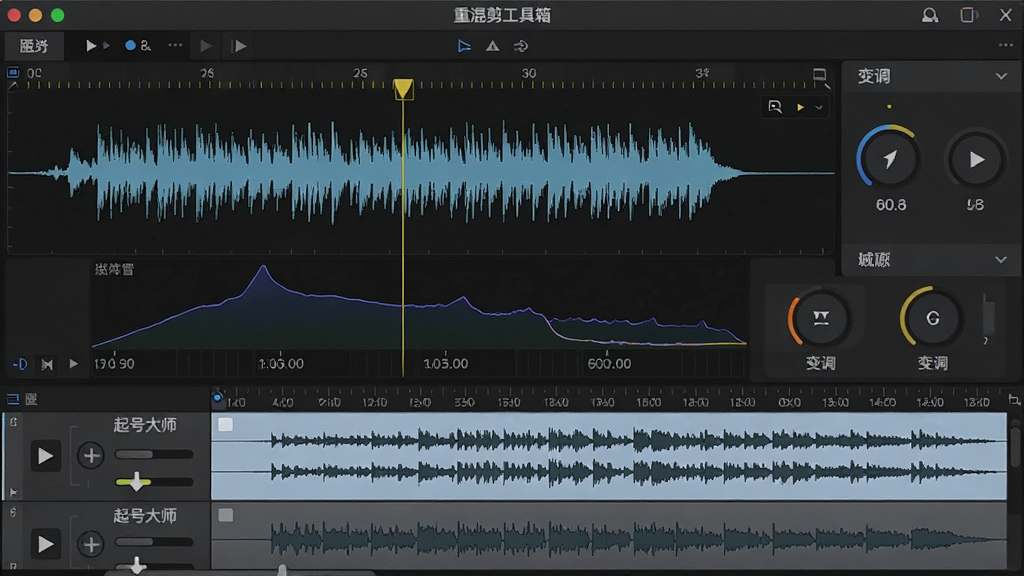
Task: Tick the checkbox on the top track's waveform clip
Action: click(x=225, y=425)
